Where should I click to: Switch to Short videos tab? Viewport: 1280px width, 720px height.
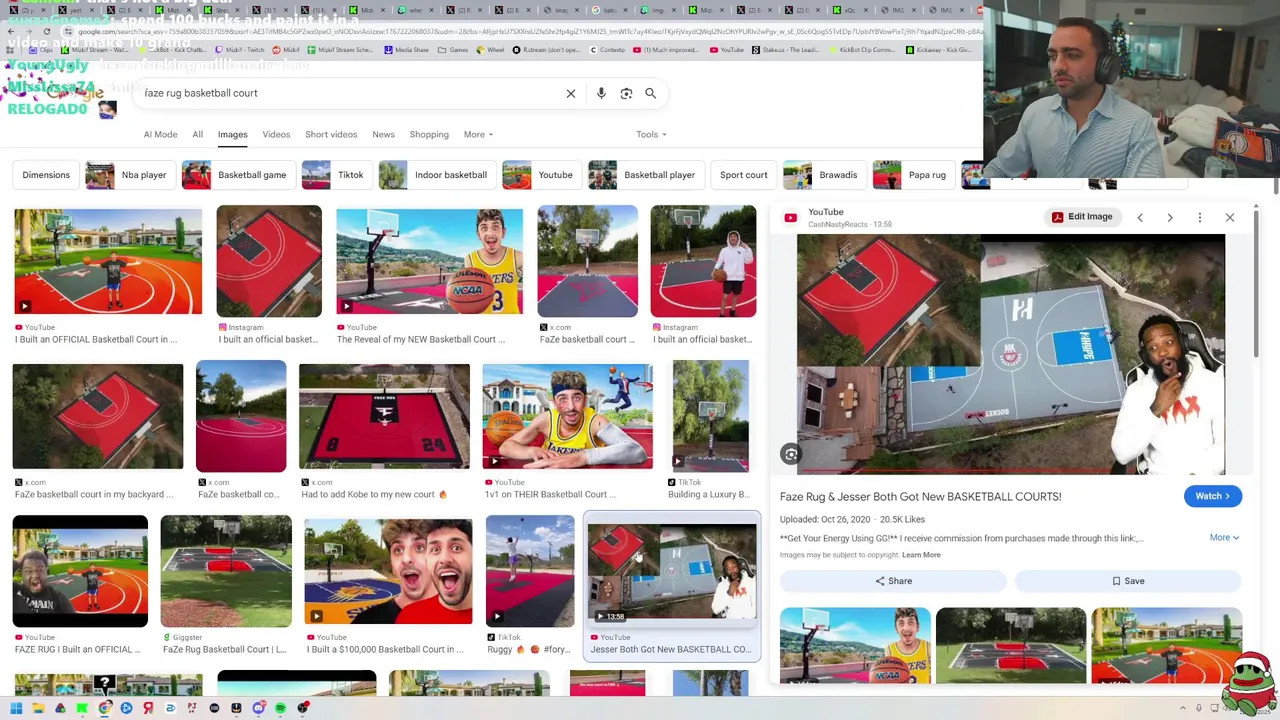point(331,134)
